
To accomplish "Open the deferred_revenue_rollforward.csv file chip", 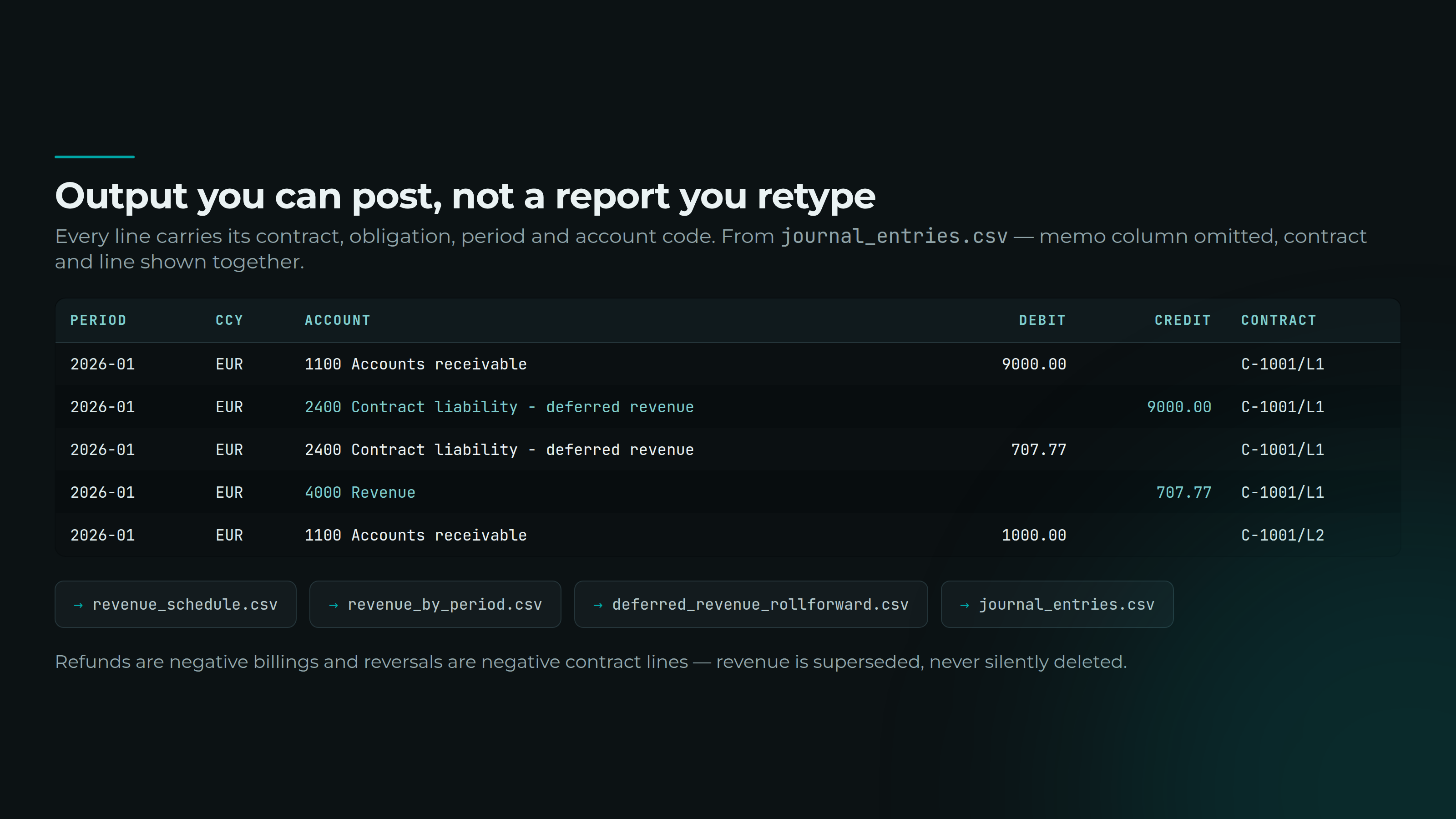I will point(751,604).
